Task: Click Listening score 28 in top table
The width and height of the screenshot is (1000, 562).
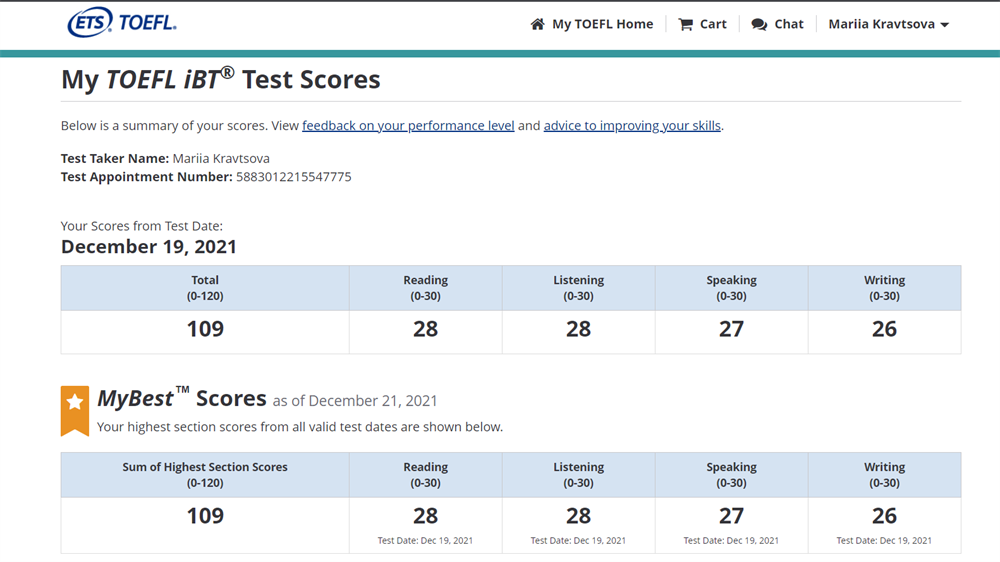Action: coord(578,329)
